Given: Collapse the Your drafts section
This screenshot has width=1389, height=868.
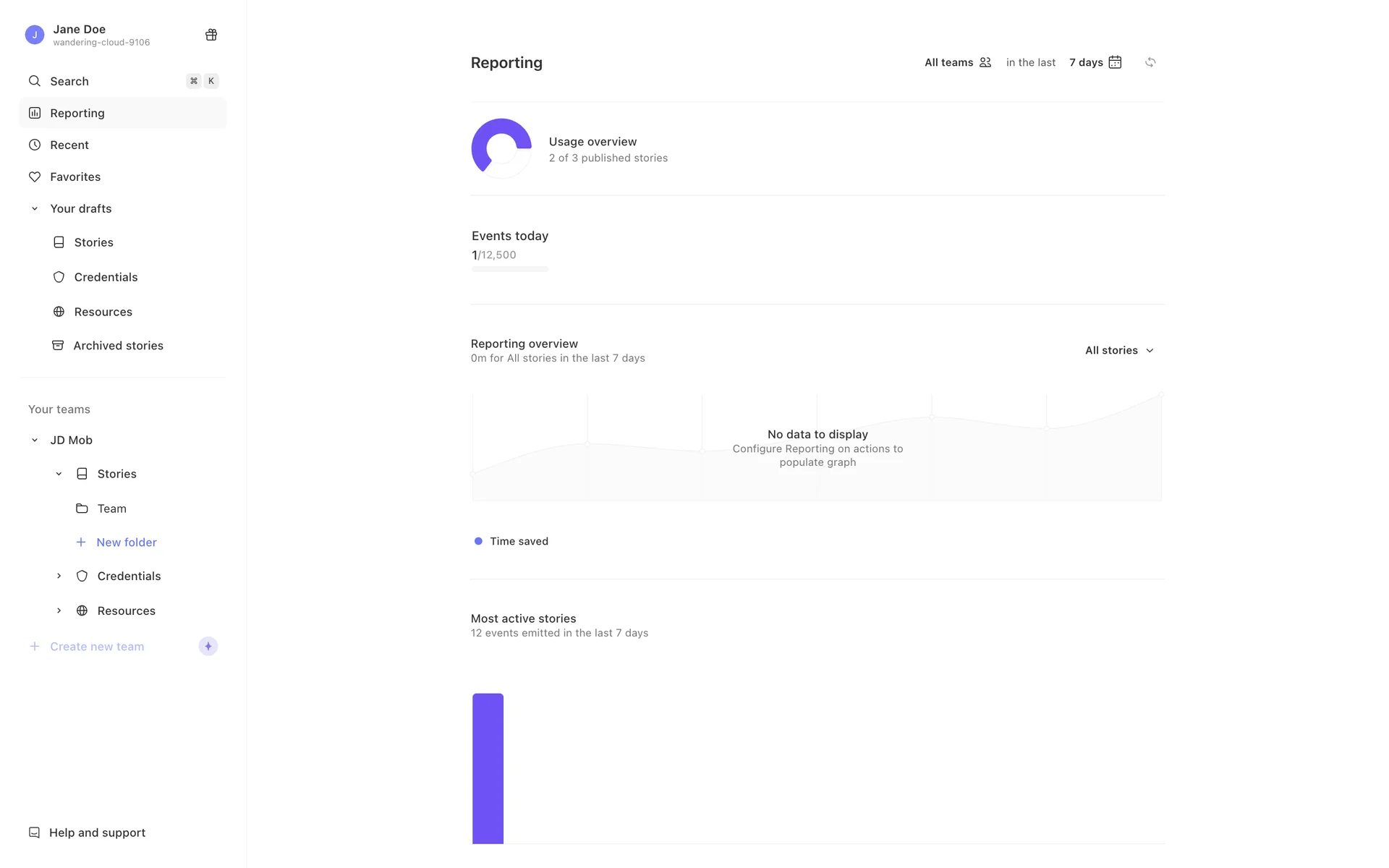Looking at the screenshot, I should pos(34,208).
